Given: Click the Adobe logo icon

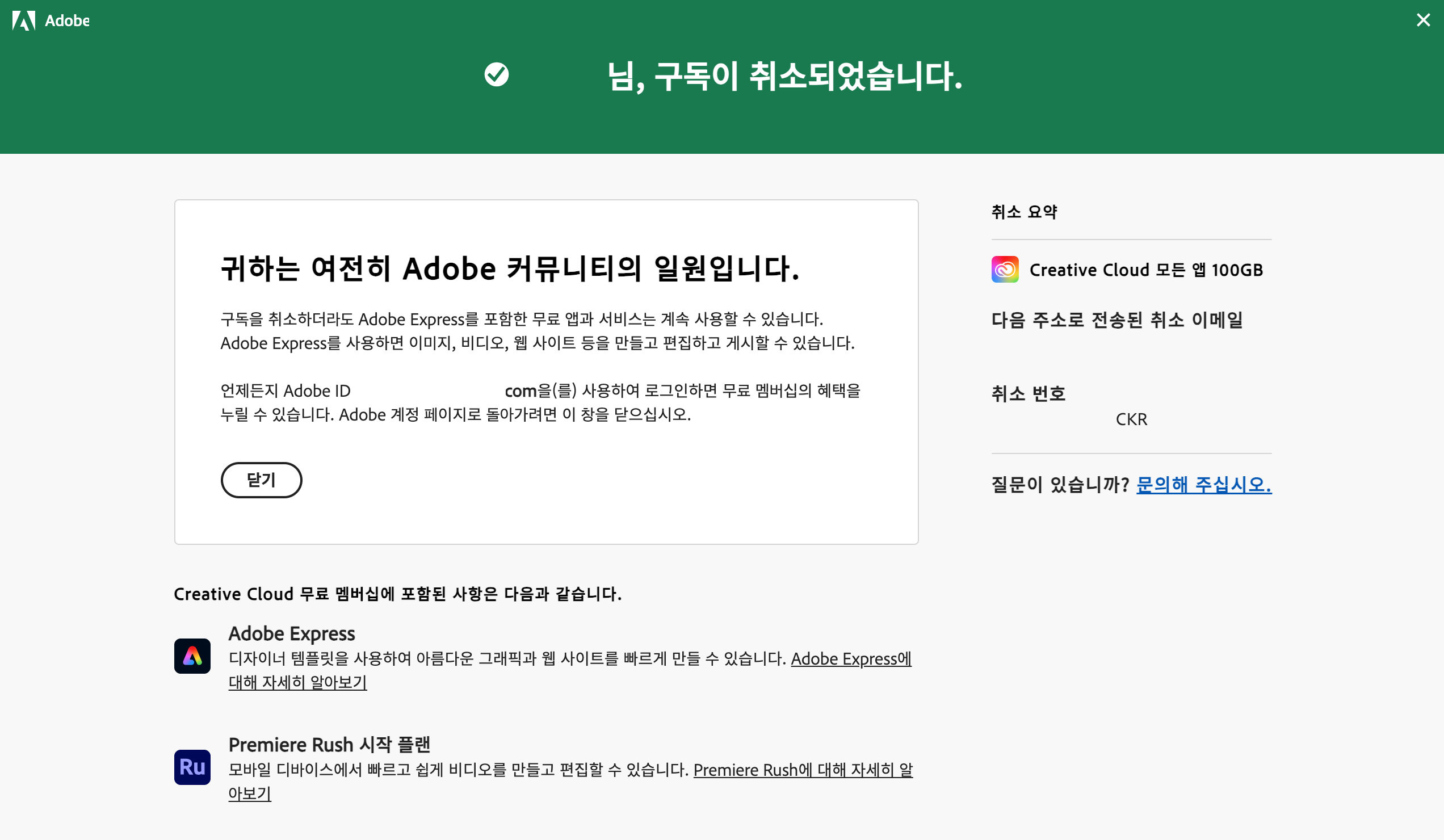Looking at the screenshot, I should (x=23, y=20).
